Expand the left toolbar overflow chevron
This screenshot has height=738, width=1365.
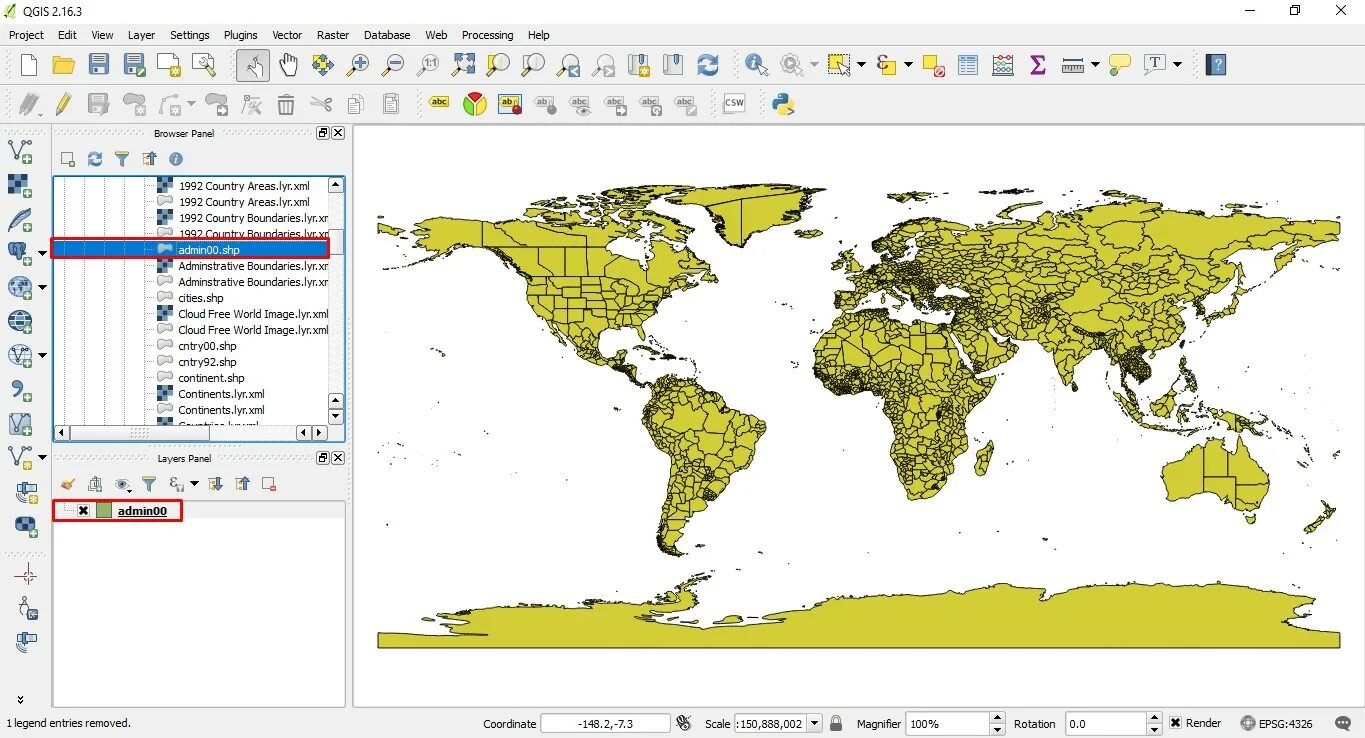tap(20, 699)
